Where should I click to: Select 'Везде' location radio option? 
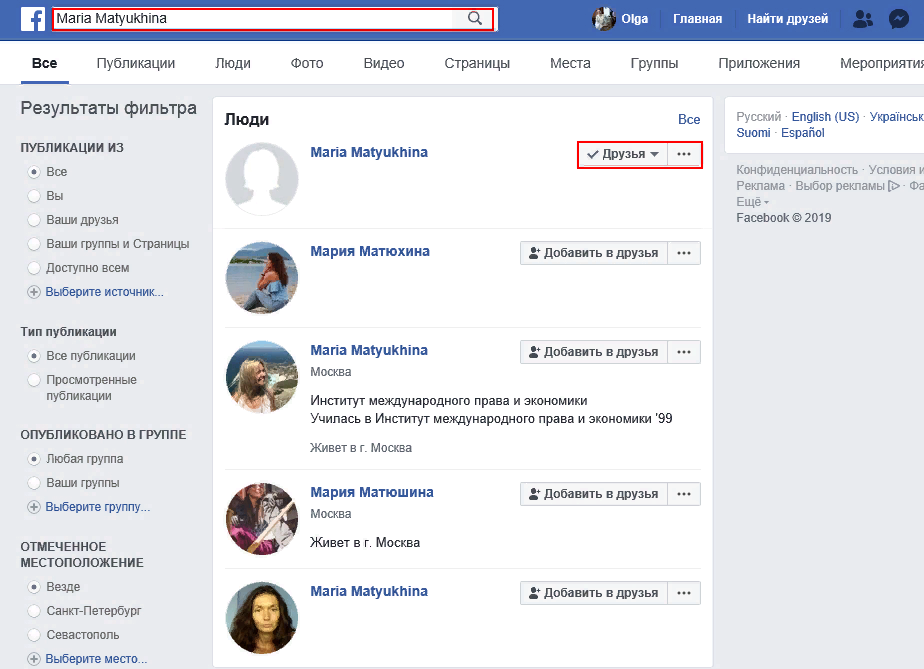34,587
